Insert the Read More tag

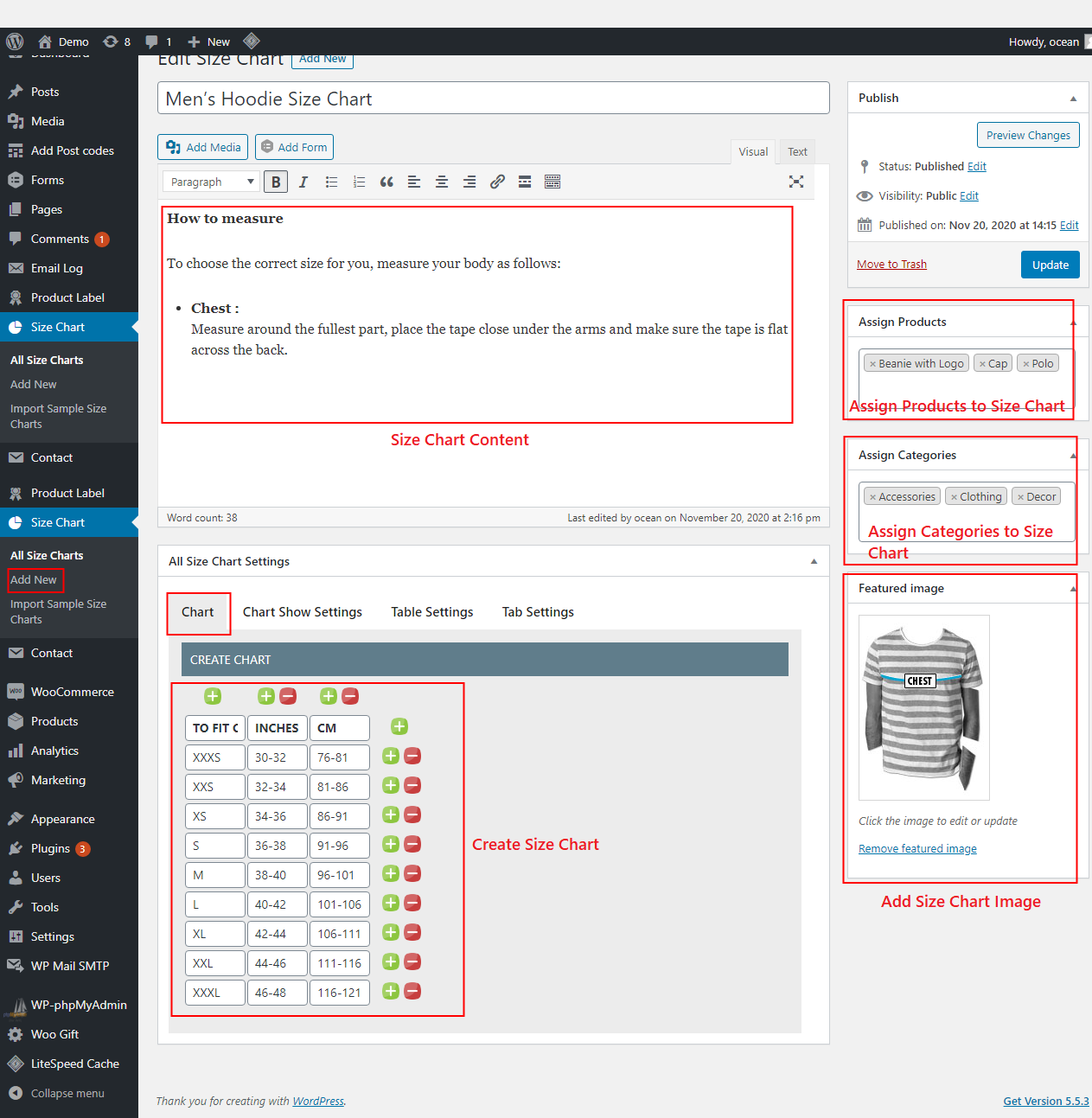525,182
